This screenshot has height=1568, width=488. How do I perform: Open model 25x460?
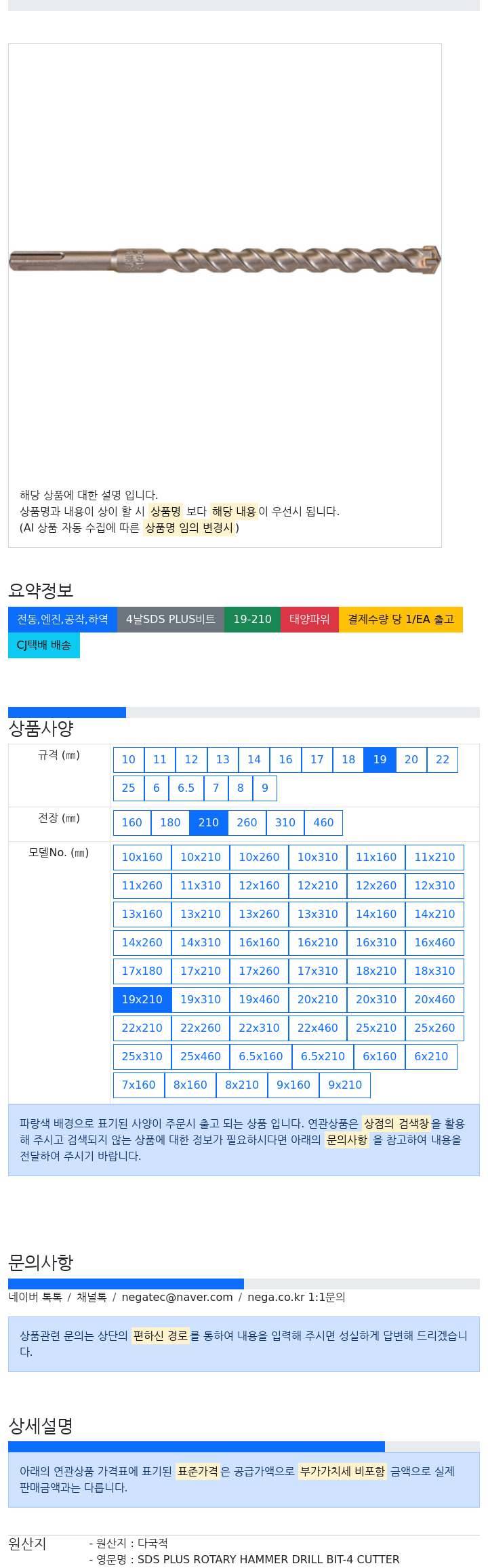tap(201, 1056)
